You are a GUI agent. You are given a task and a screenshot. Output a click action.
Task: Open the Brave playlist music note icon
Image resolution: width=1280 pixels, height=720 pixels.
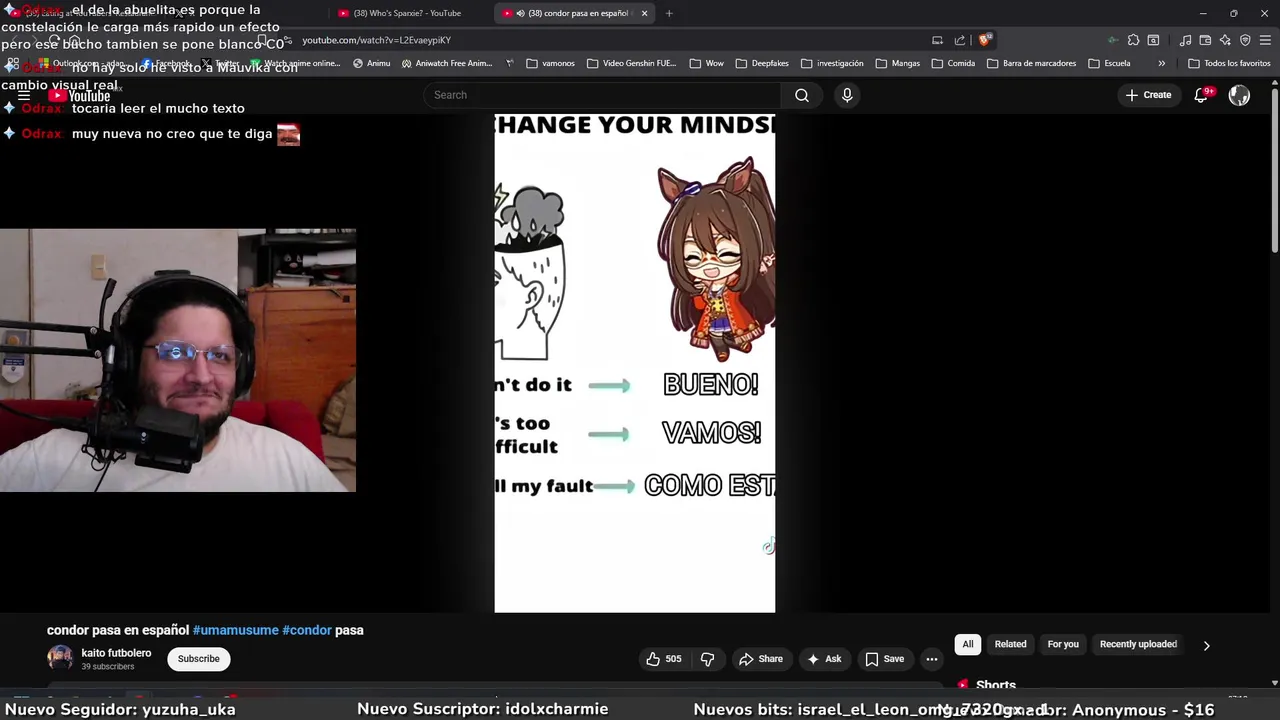(x=1185, y=40)
